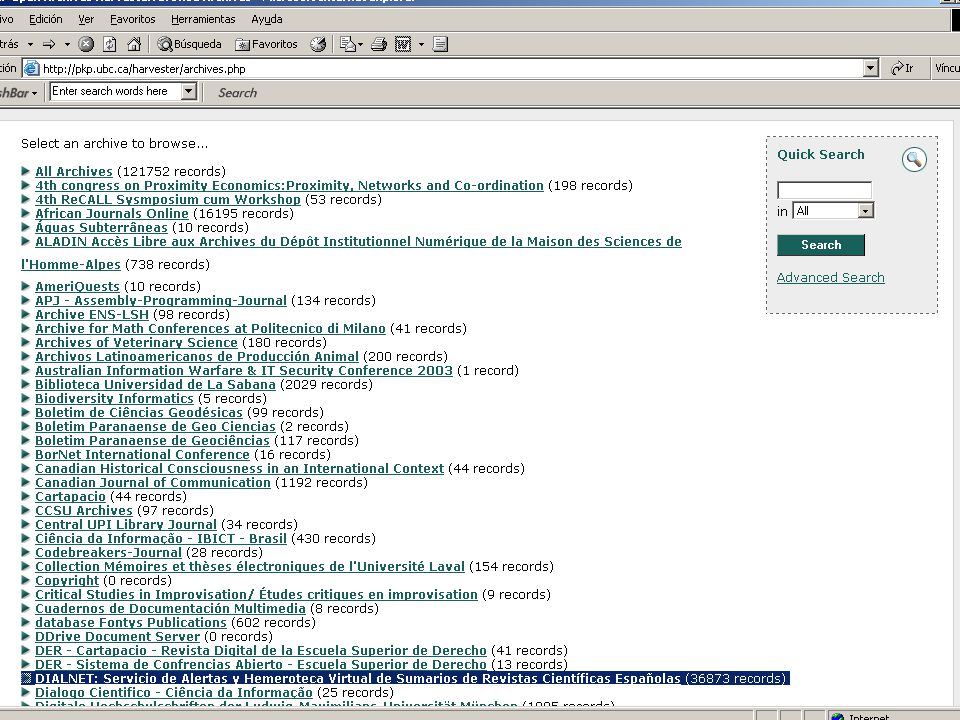Image resolution: width=960 pixels, height=720 pixels.
Task: Go to the Home page icon
Action: tap(134, 44)
